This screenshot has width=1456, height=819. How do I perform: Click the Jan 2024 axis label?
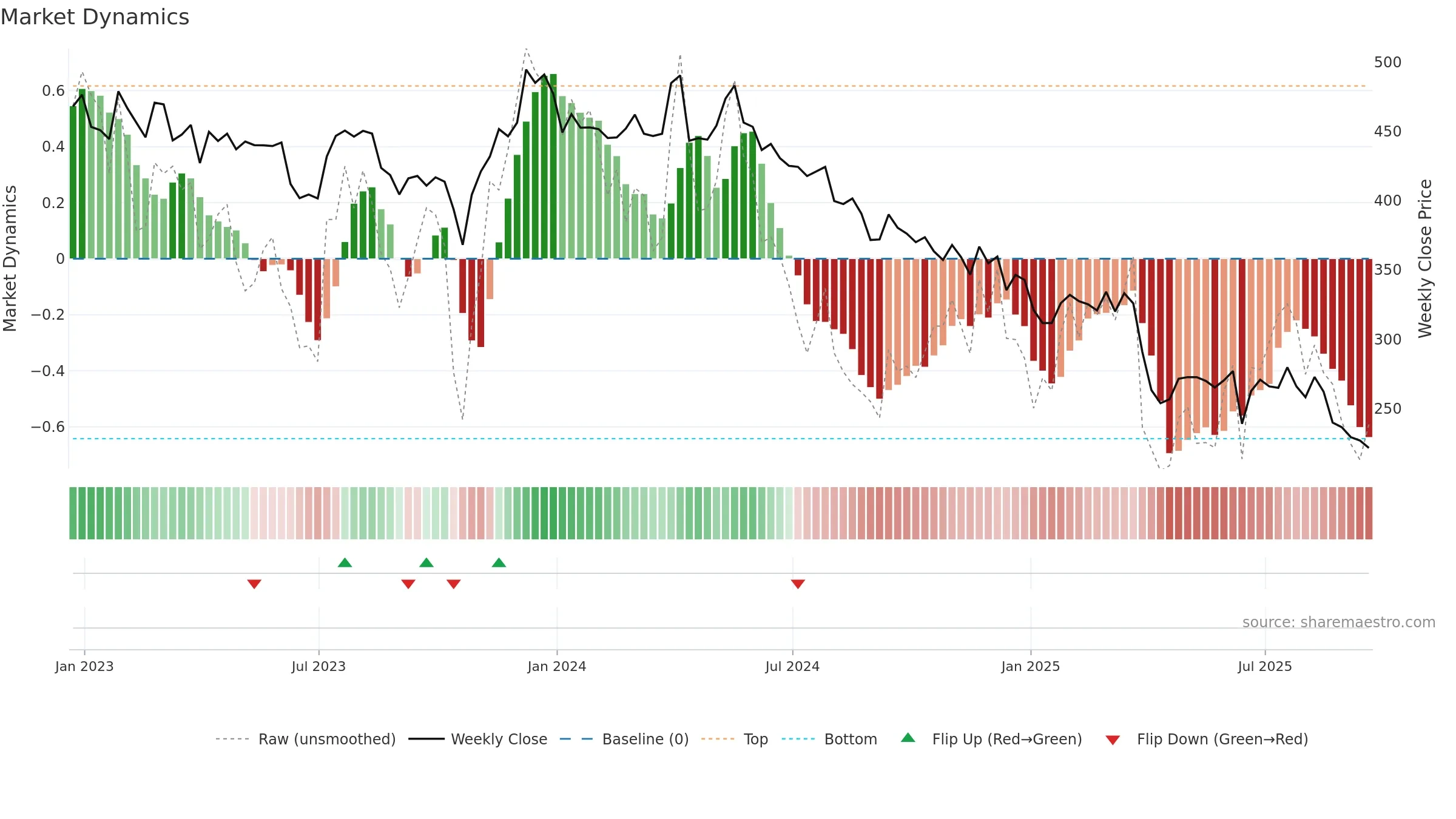point(557,666)
